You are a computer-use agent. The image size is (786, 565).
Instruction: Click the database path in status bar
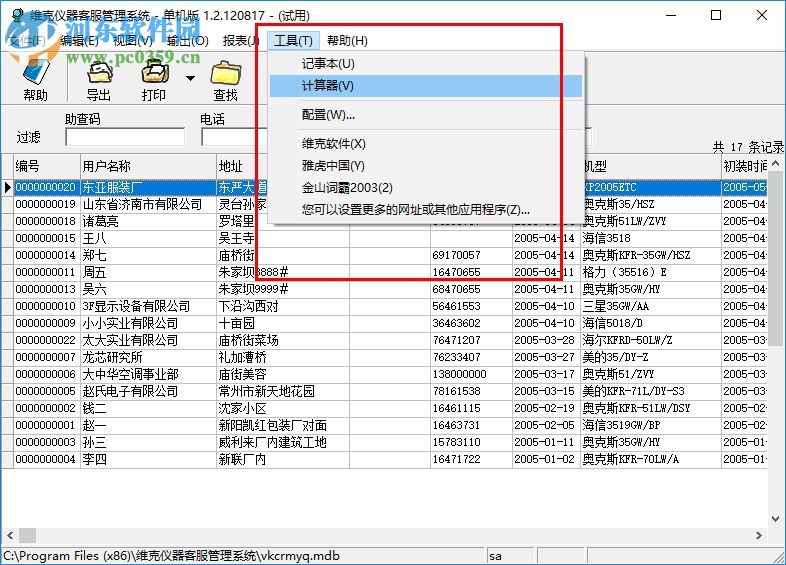pyautogui.click(x=172, y=556)
